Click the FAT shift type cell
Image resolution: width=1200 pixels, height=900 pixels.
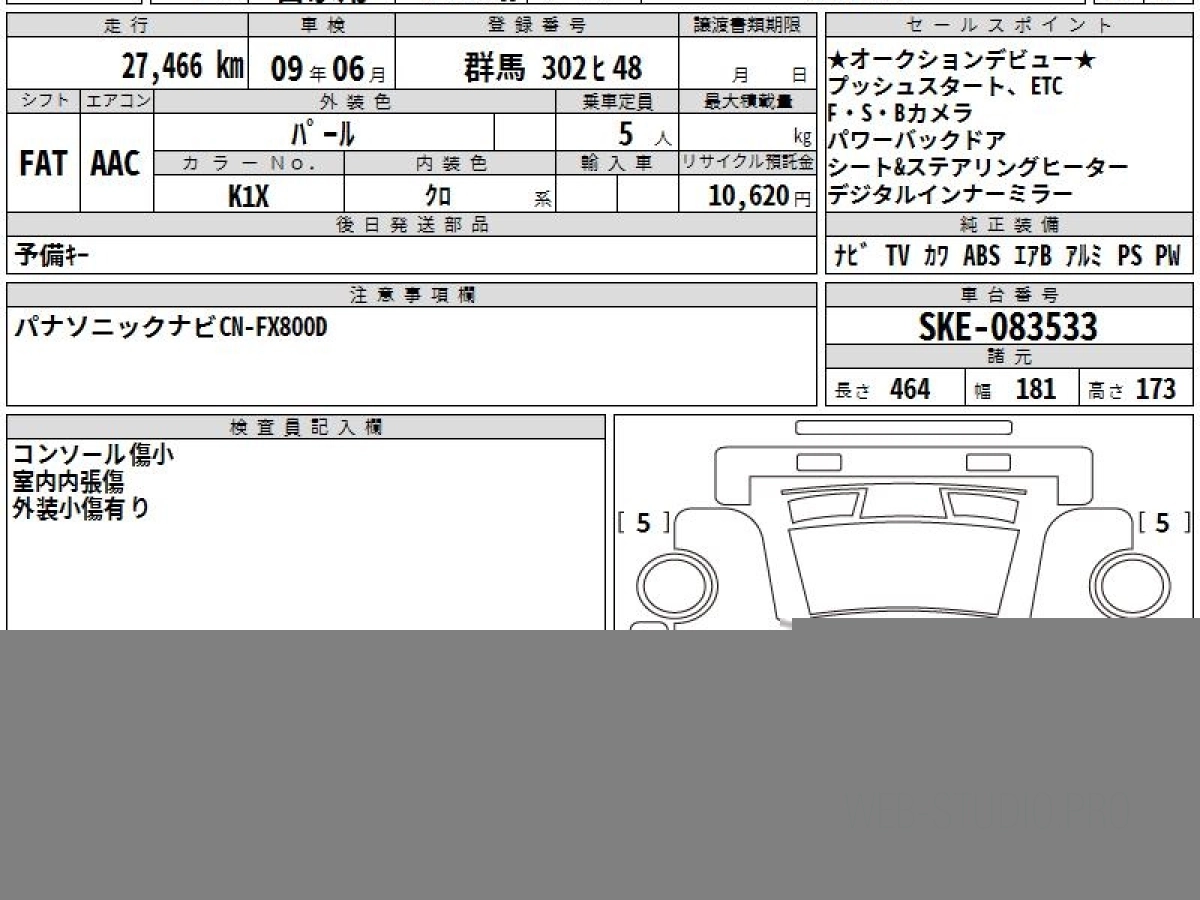tap(43, 163)
